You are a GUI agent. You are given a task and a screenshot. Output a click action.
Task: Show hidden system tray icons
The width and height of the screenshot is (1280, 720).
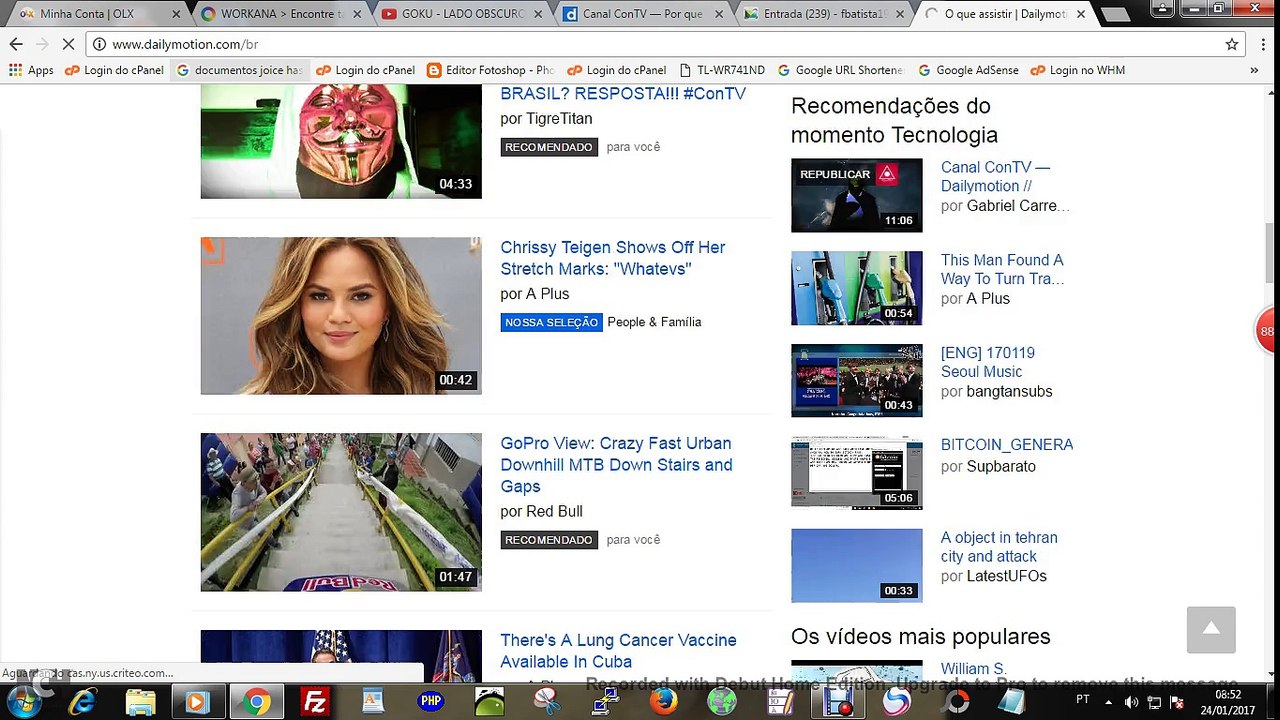click(x=1109, y=702)
